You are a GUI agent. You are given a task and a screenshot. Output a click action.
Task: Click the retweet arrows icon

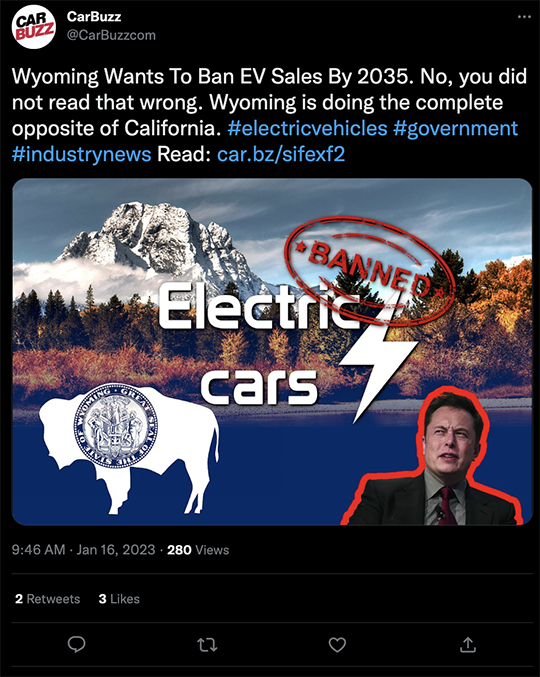[x=207, y=645]
